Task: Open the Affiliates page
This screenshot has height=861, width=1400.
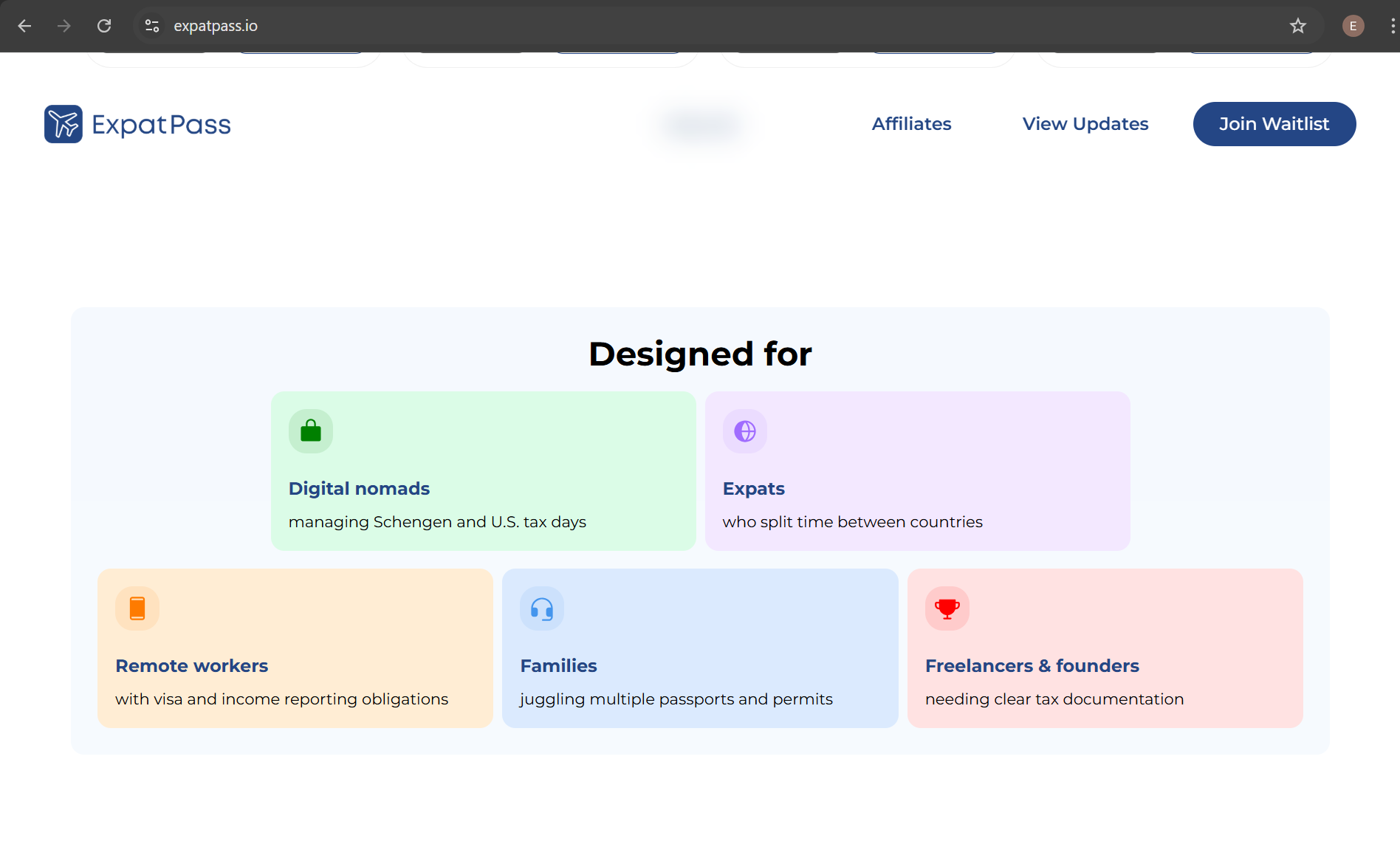Action: click(x=911, y=123)
